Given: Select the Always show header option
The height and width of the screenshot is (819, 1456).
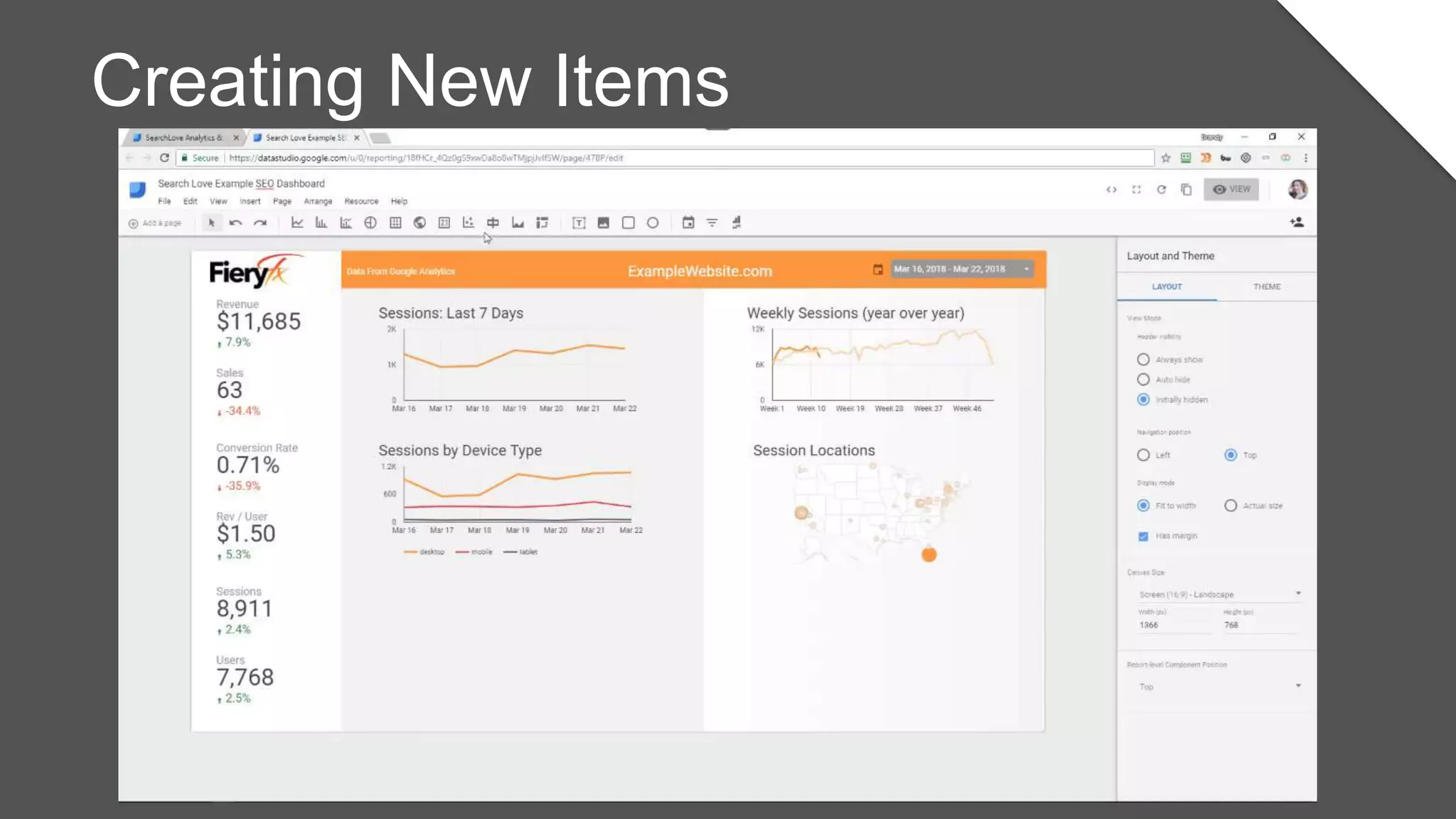Looking at the screenshot, I should tap(1143, 360).
